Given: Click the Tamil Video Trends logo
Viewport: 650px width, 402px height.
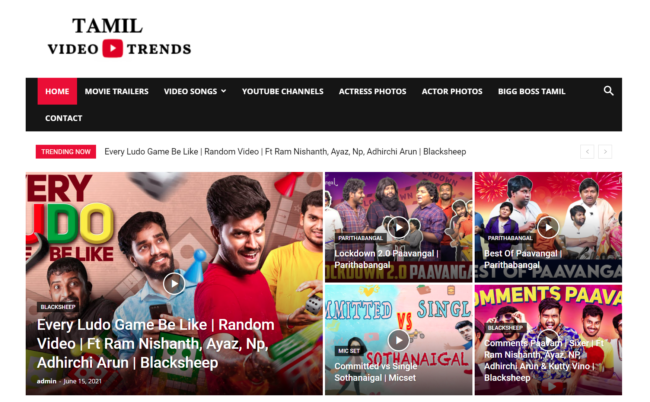Looking at the screenshot, I should (x=119, y=37).
